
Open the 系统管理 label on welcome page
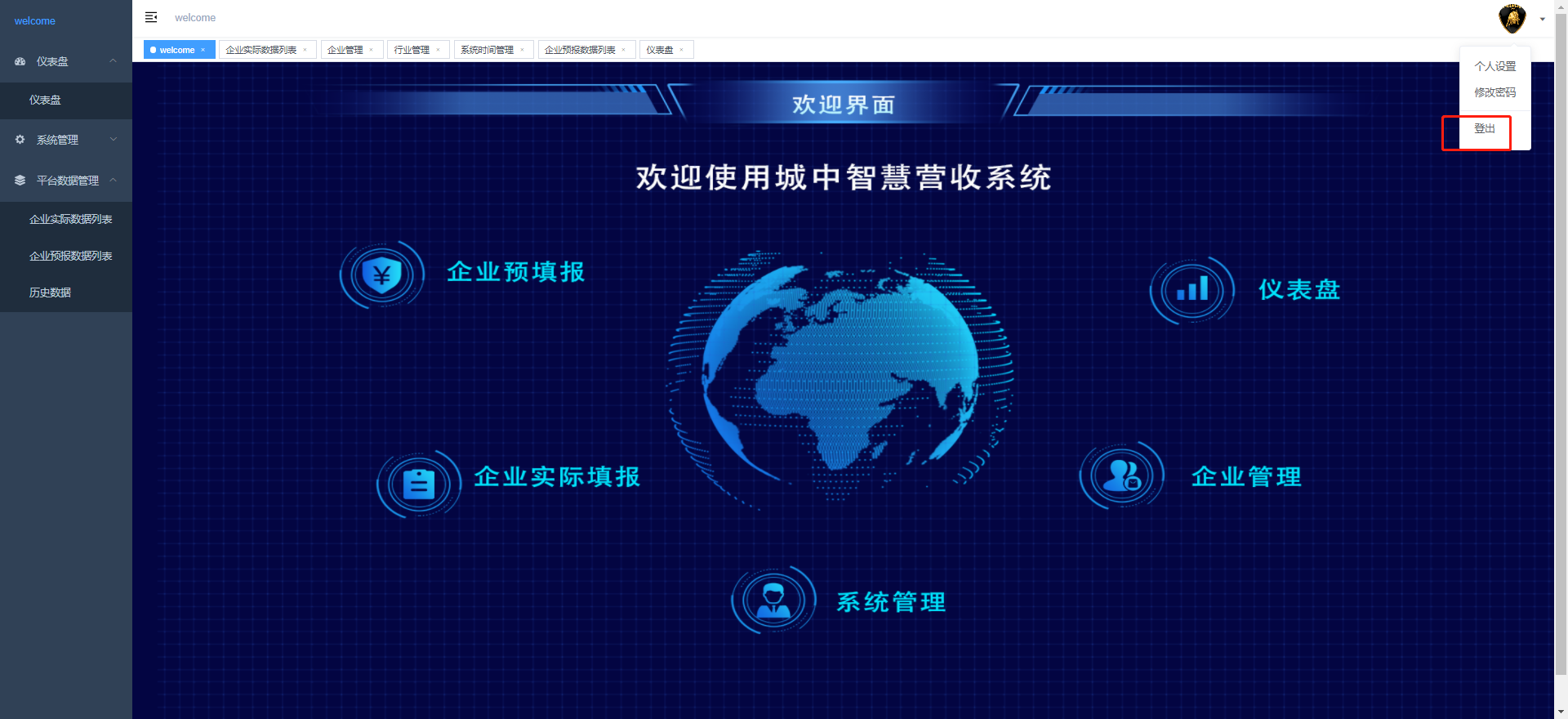click(x=891, y=603)
